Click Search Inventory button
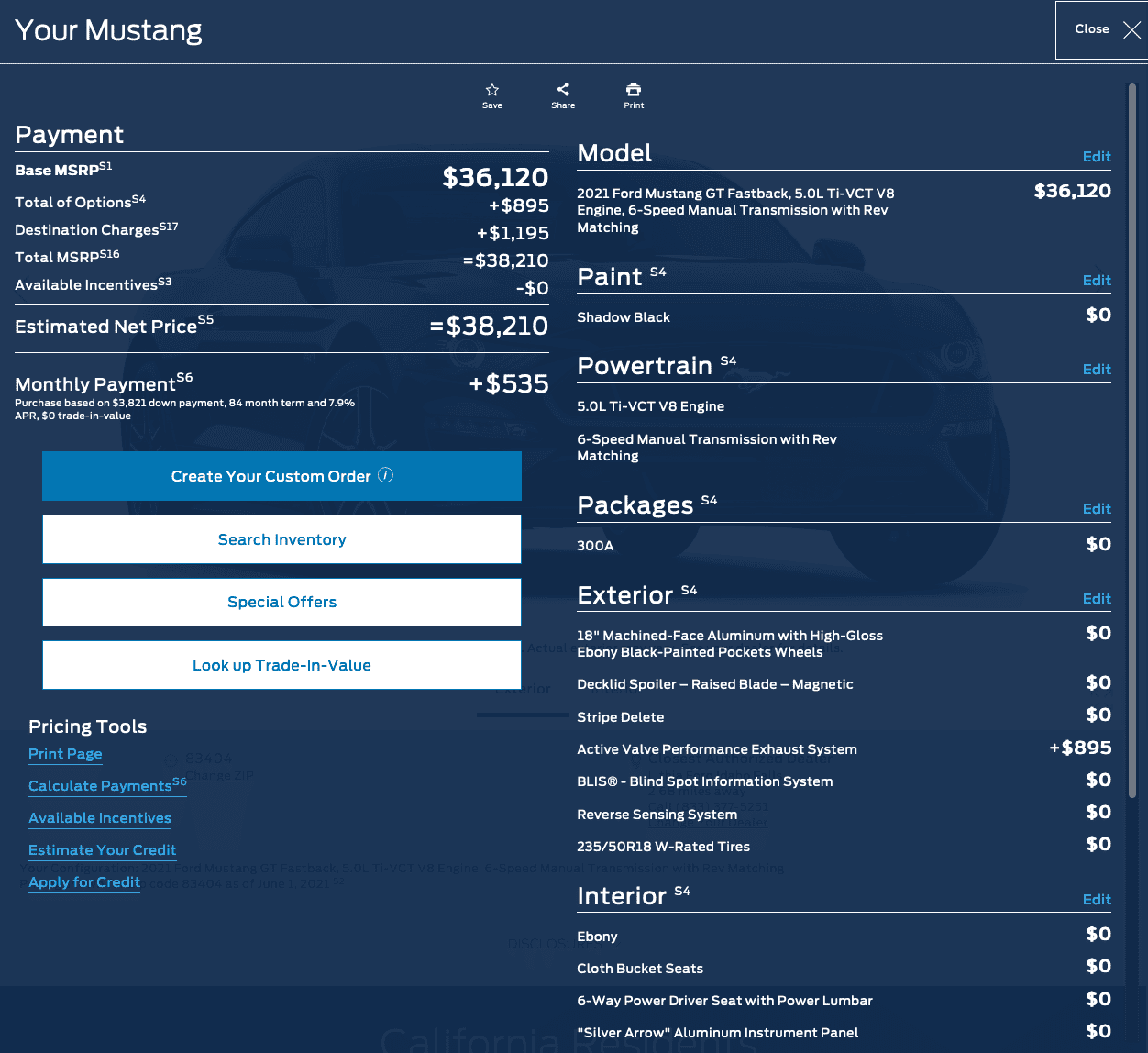Viewport: 1148px width, 1053px height. tap(281, 539)
